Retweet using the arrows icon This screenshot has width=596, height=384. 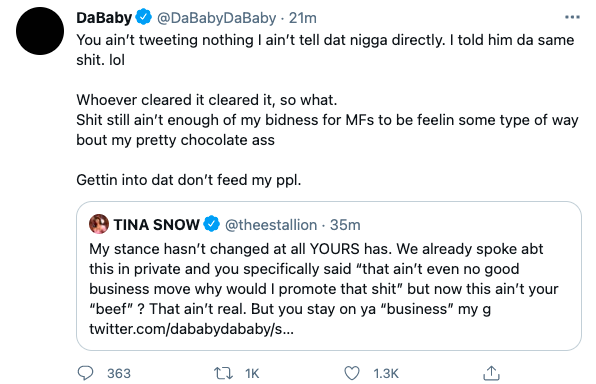224,373
